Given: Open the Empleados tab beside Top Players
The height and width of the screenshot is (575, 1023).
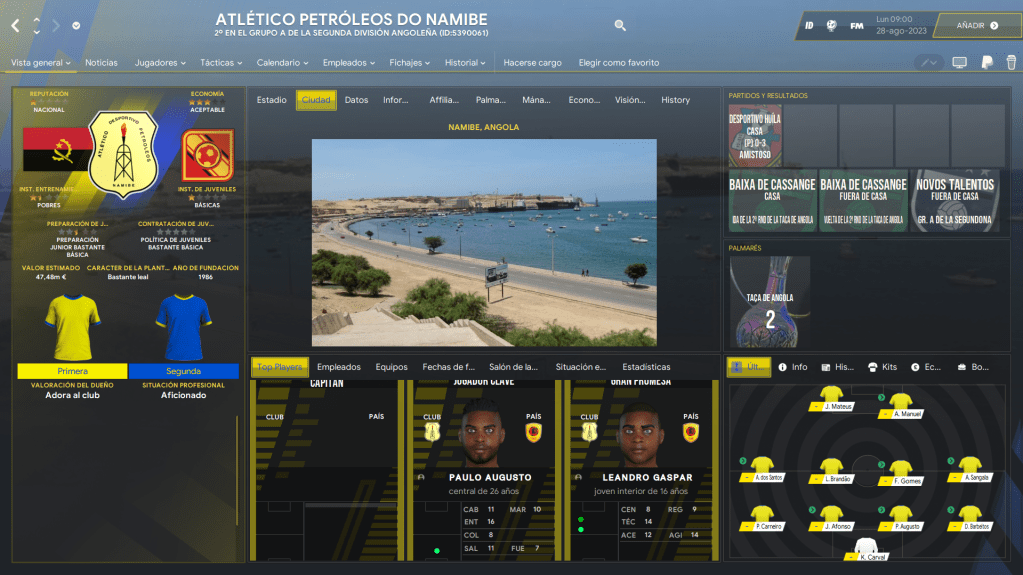Looking at the screenshot, I should (x=338, y=367).
